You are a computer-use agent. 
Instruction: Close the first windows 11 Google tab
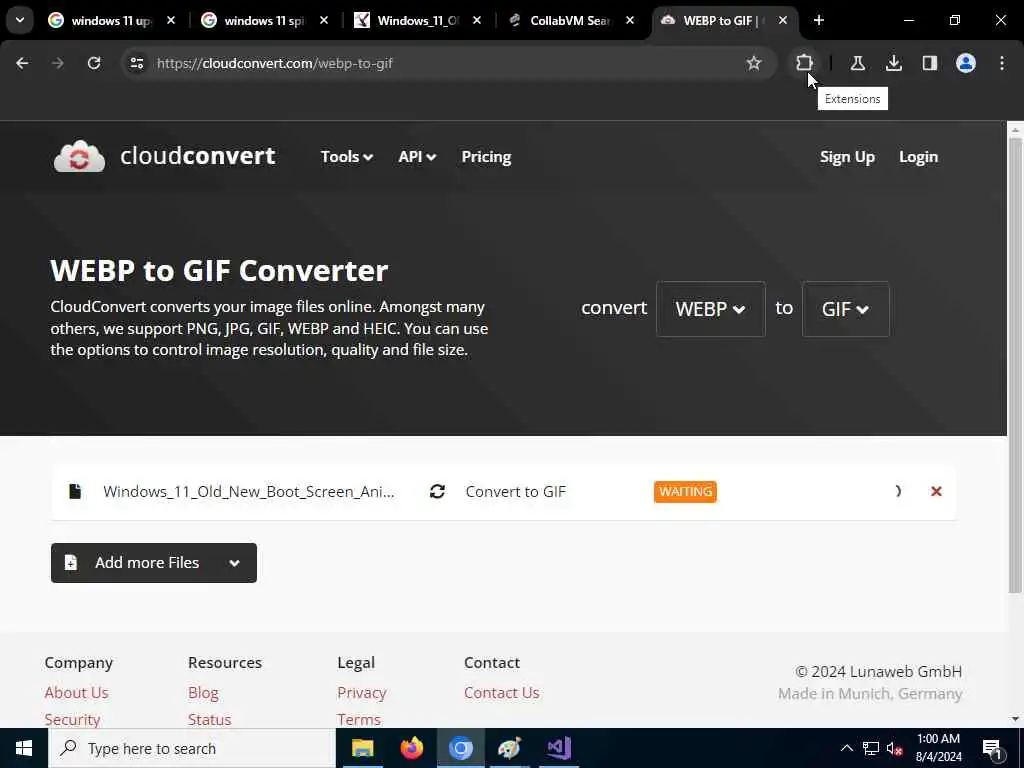tap(170, 20)
